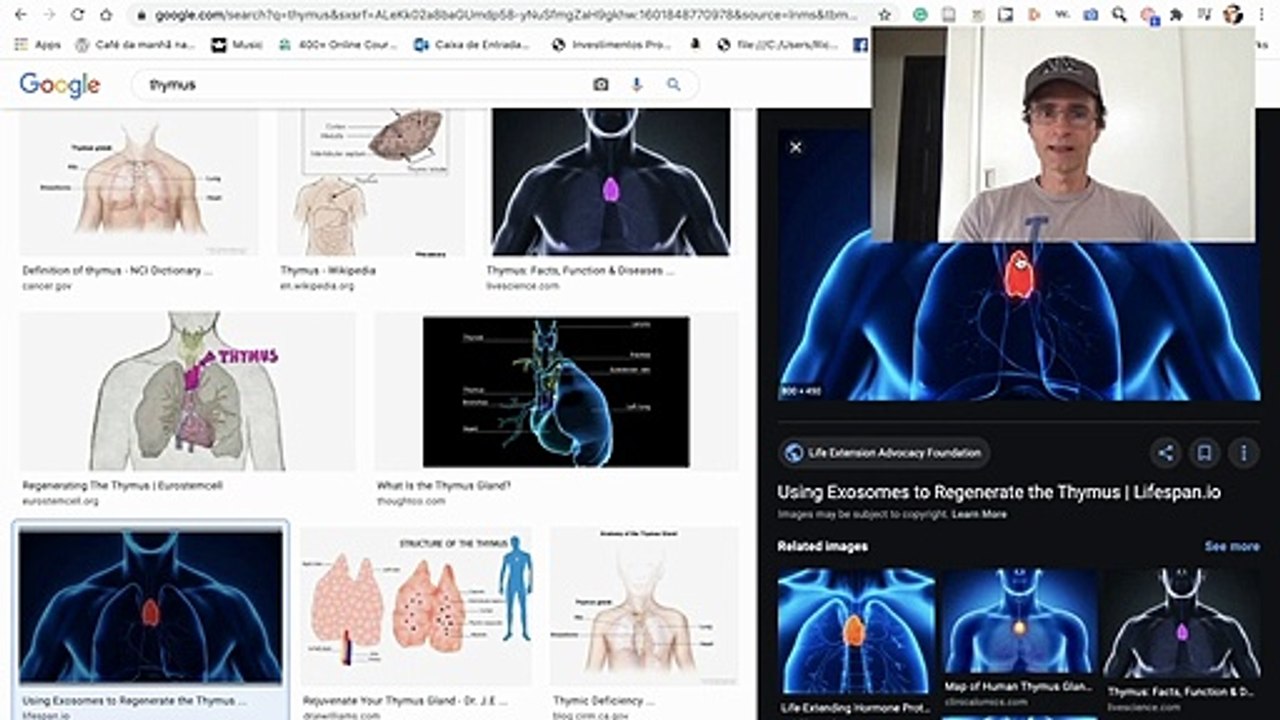Viewport: 1280px width, 720px height.
Task: Save the previewed image to collection
Action: [x=1204, y=453]
